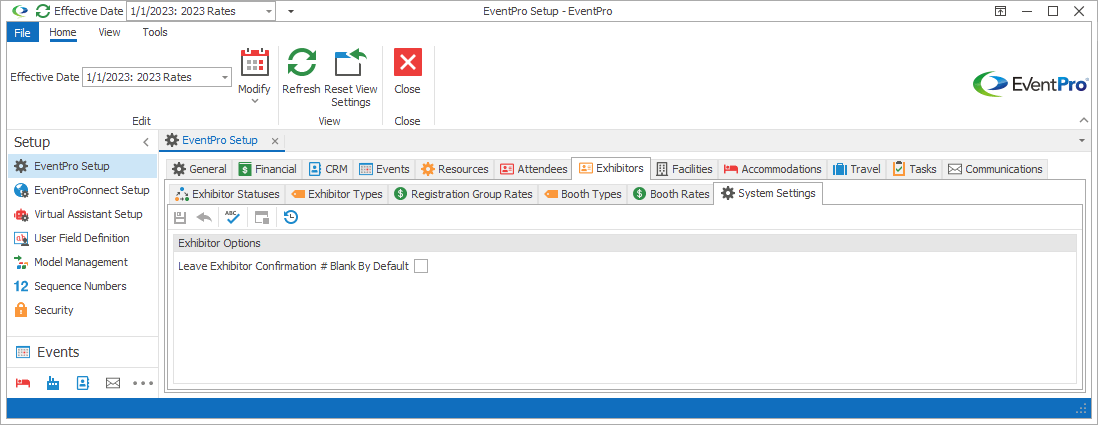This screenshot has width=1098, height=425.
Task: Click the EventPro logo icon in title bar
Action: tap(20, 11)
